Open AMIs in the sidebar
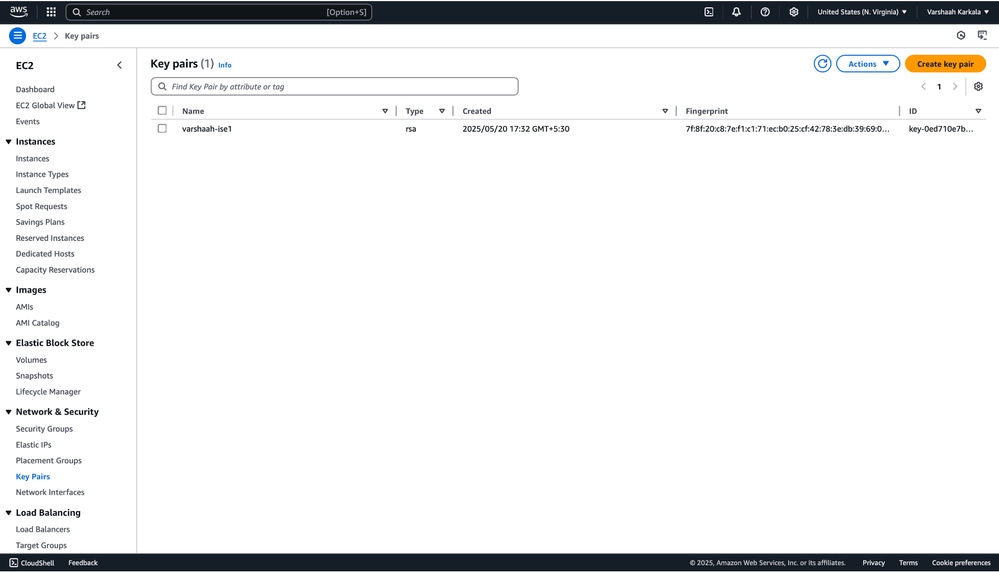999x572 pixels. [24, 306]
